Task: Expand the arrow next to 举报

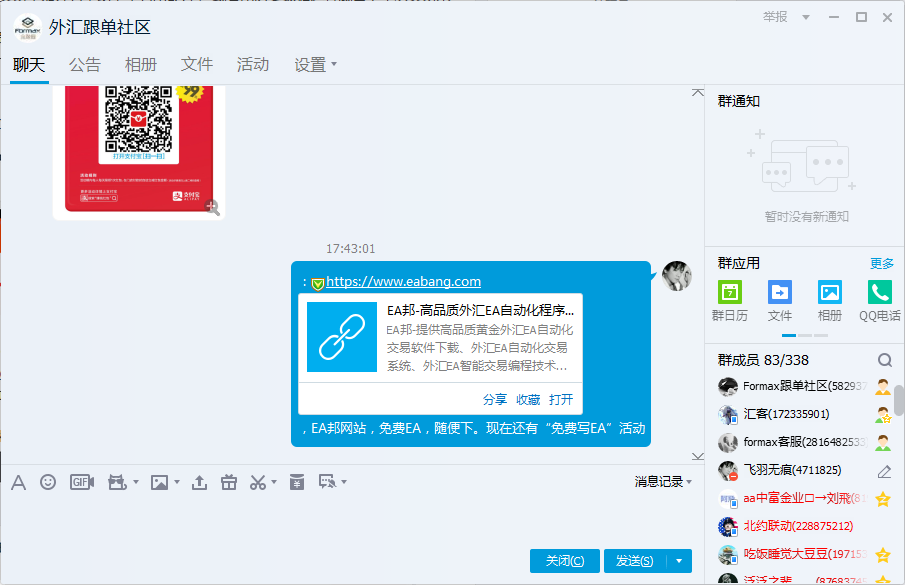Action: tap(806, 17)
